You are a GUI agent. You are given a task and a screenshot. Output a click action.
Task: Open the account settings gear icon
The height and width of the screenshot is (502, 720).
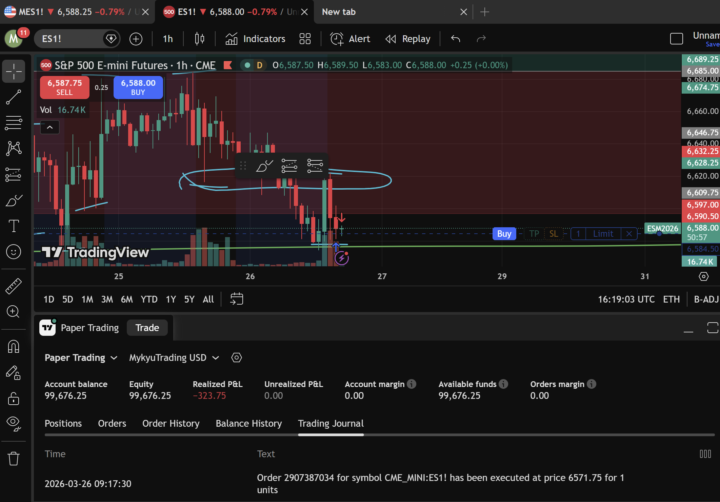pos(236,358)
